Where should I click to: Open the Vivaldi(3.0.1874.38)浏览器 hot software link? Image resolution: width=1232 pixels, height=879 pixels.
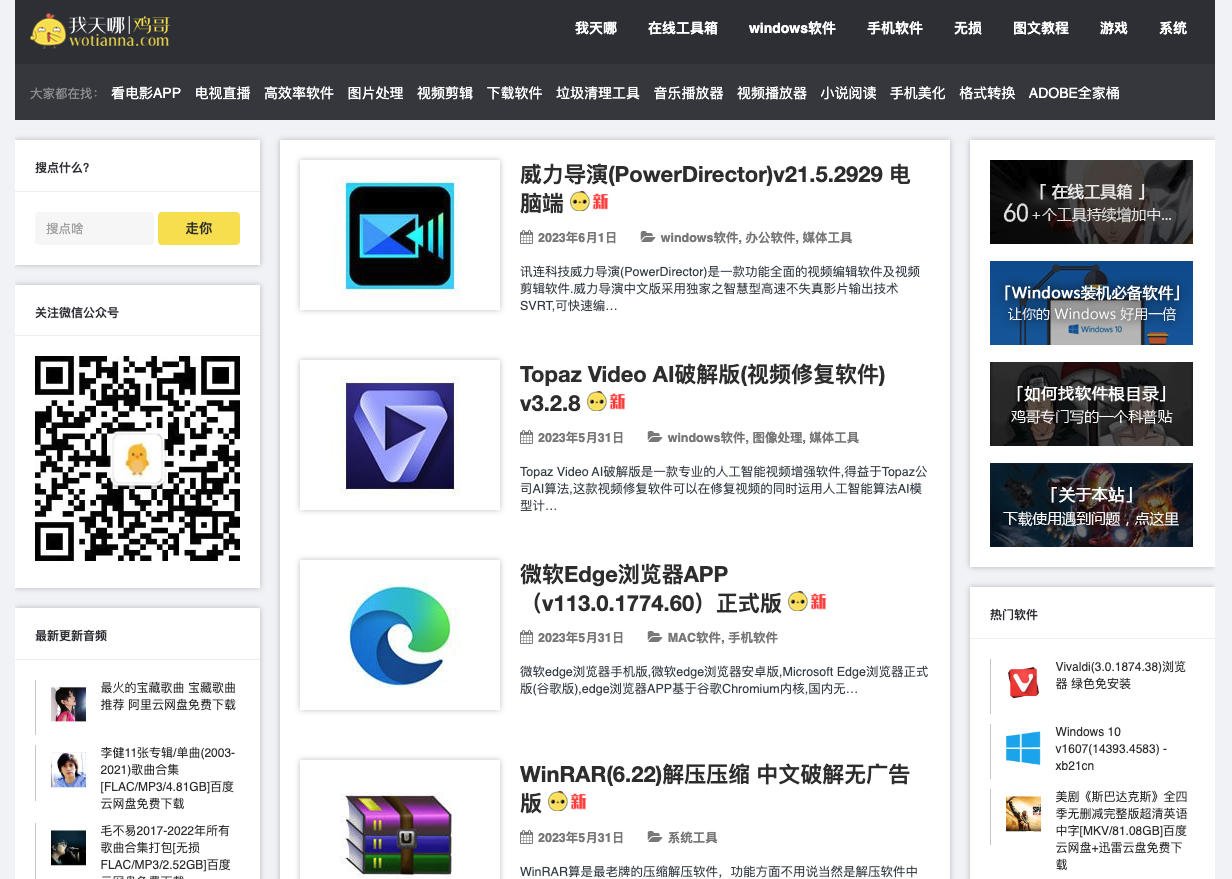point(1121,675)
